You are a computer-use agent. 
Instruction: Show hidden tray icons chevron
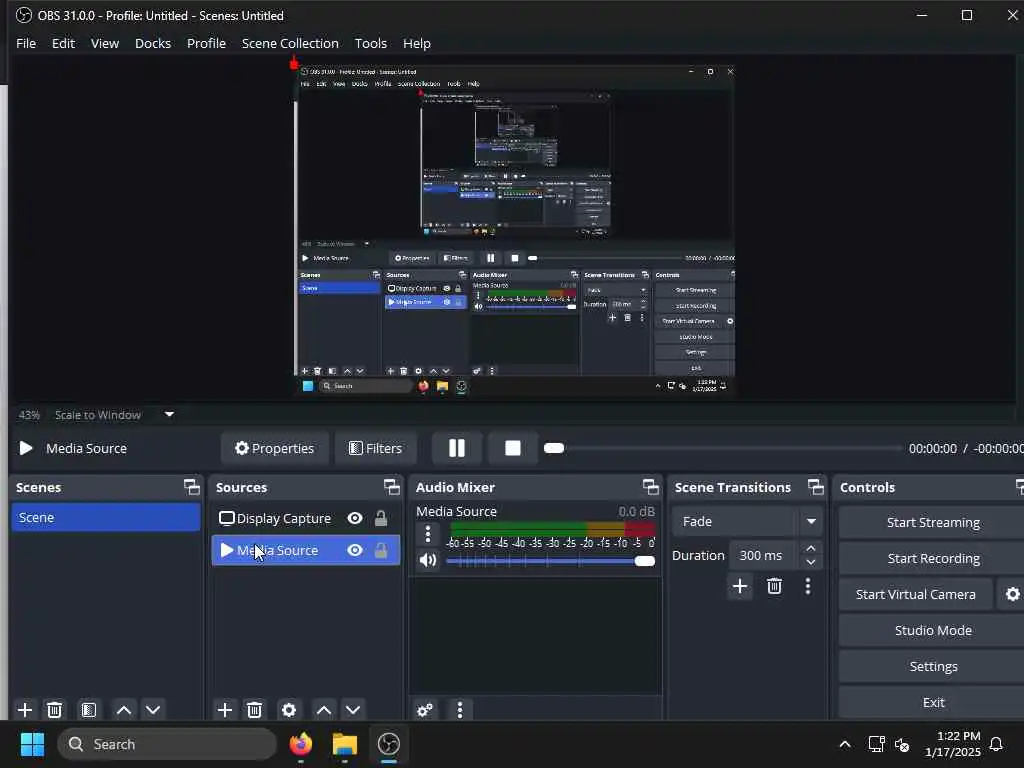pyautogui.click(x=844, y=744)
